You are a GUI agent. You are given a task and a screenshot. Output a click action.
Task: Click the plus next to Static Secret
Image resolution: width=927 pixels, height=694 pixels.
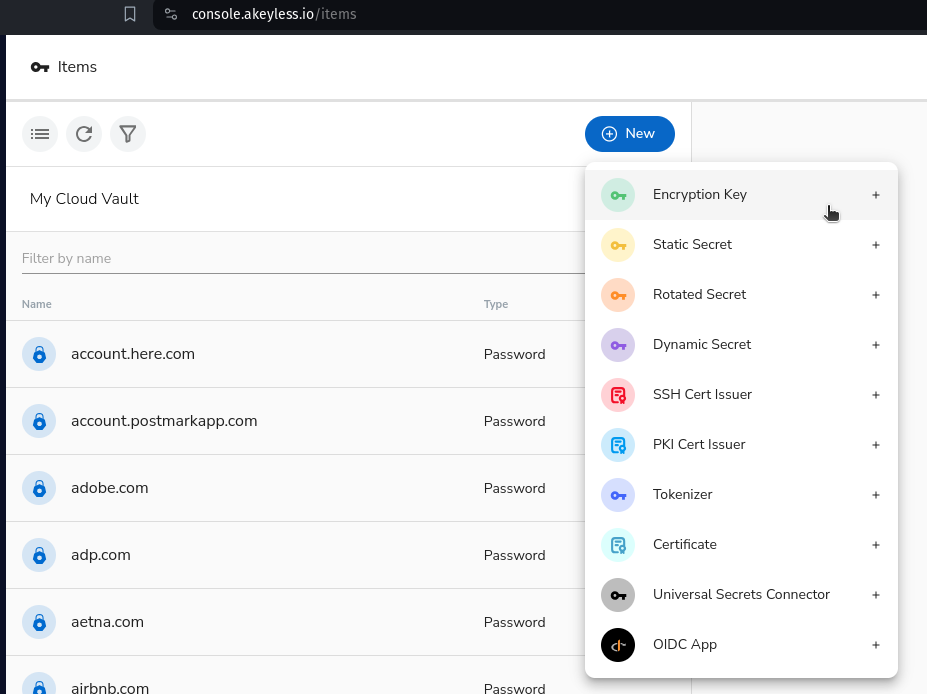[x=876, y=245]
